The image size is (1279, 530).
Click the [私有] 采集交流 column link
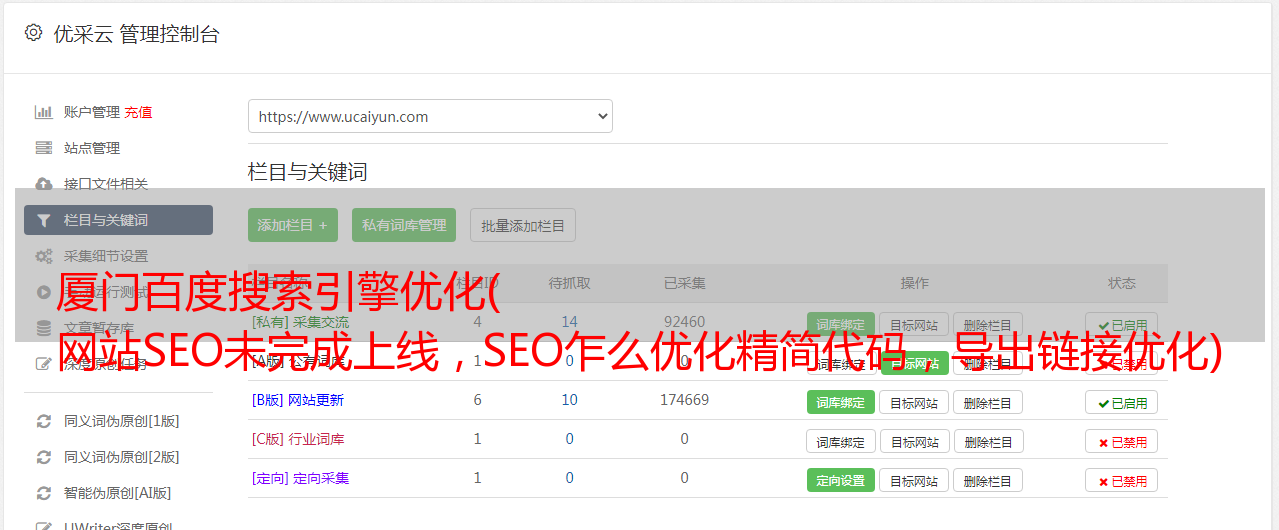pos(301,322)
